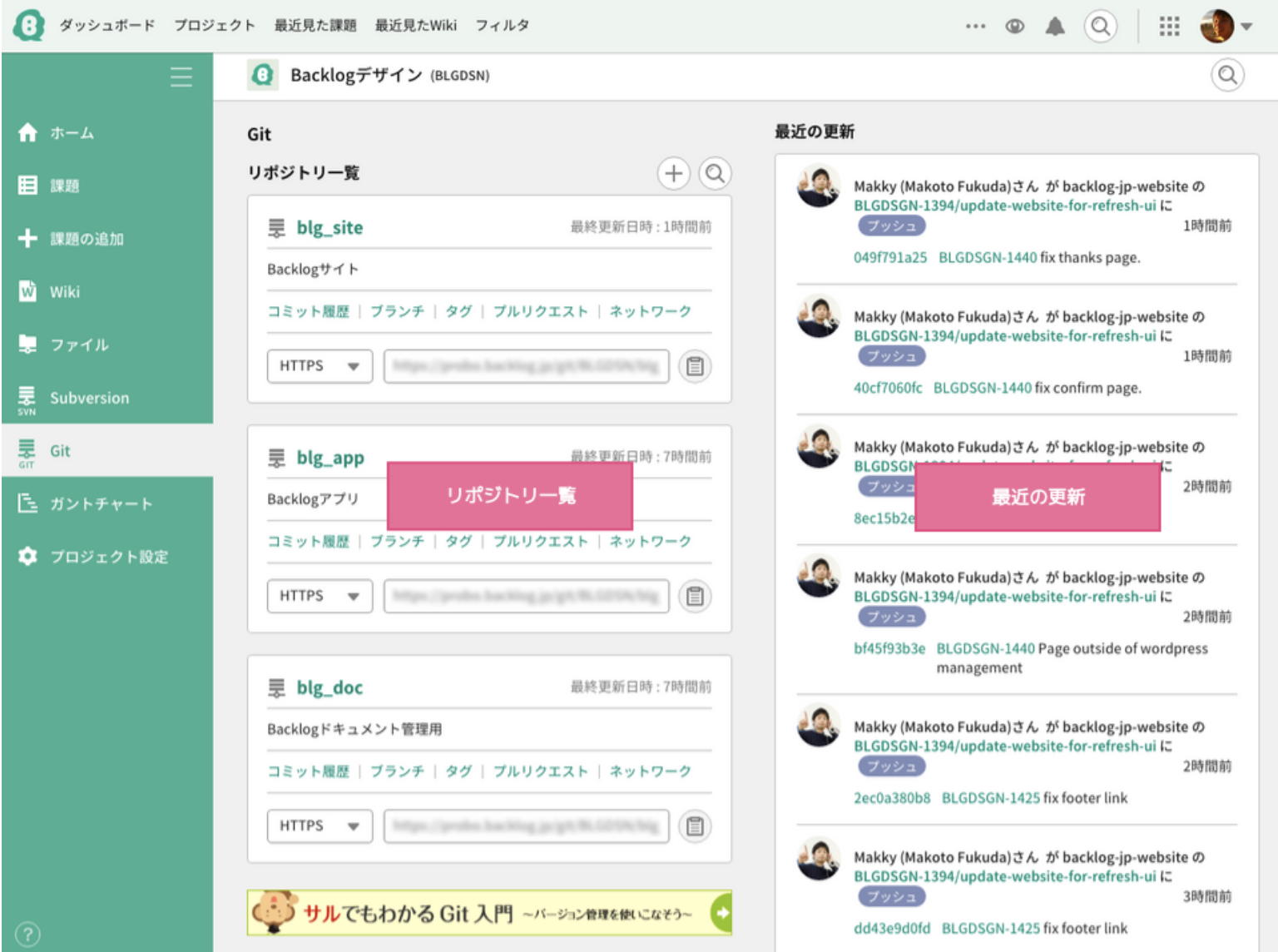Open コミット履歴 for blg_doc
This screenshot has height=952, width=1278.
pos(308,771)
